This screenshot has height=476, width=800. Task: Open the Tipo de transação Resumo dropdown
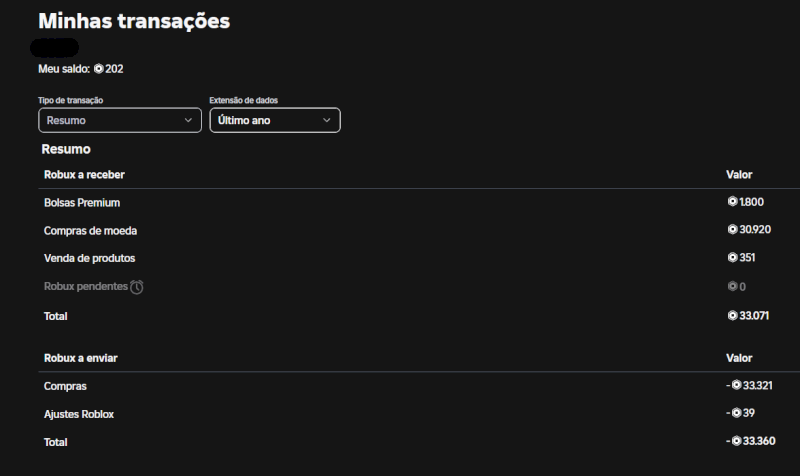coord(119,120)
